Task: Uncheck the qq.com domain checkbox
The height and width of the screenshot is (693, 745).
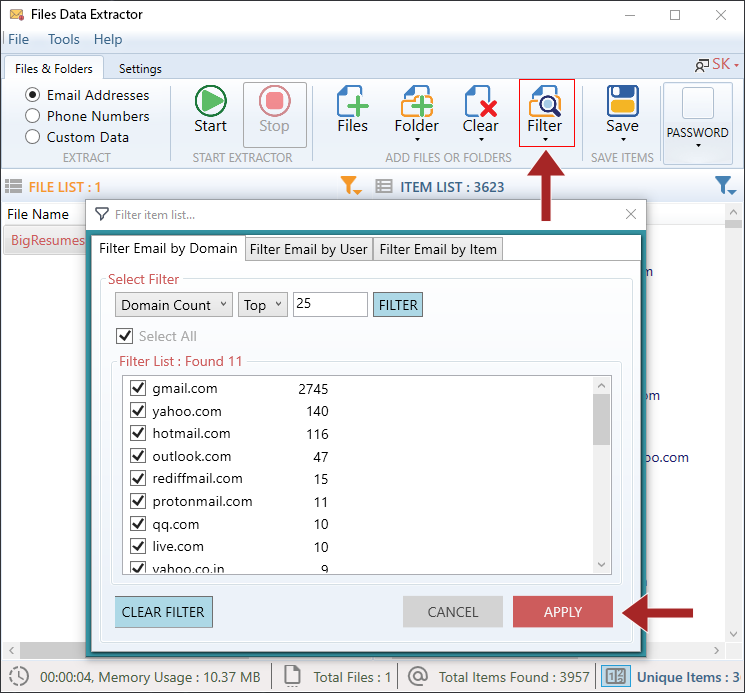Action: [138, 524]
